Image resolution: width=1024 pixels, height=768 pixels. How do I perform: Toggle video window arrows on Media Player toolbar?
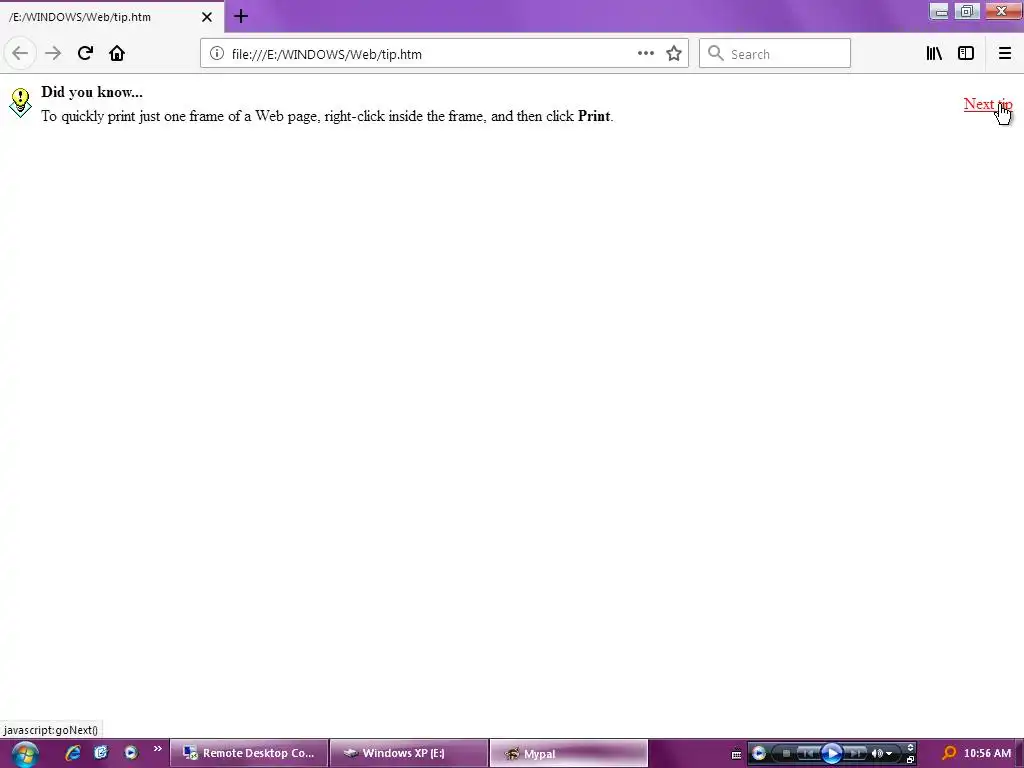pos(910,747)
